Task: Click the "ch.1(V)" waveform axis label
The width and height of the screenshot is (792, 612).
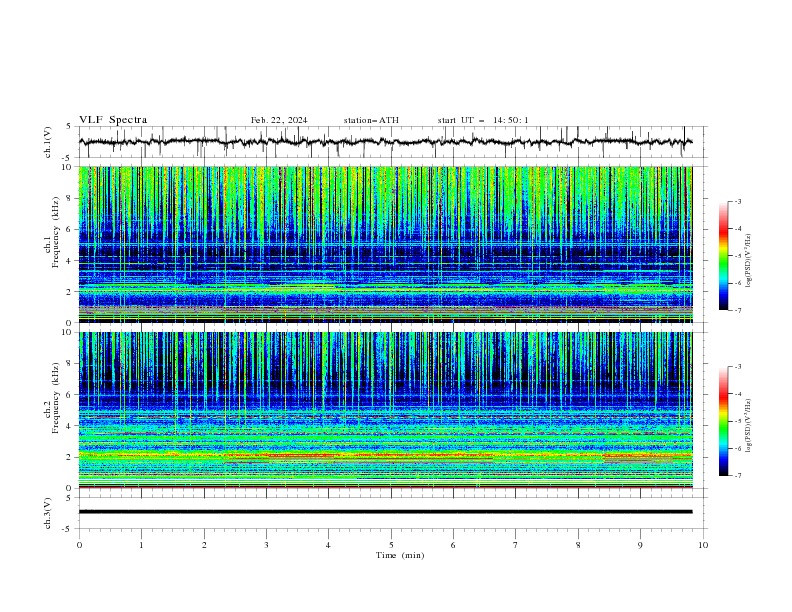Action: (x=47, y=142)
